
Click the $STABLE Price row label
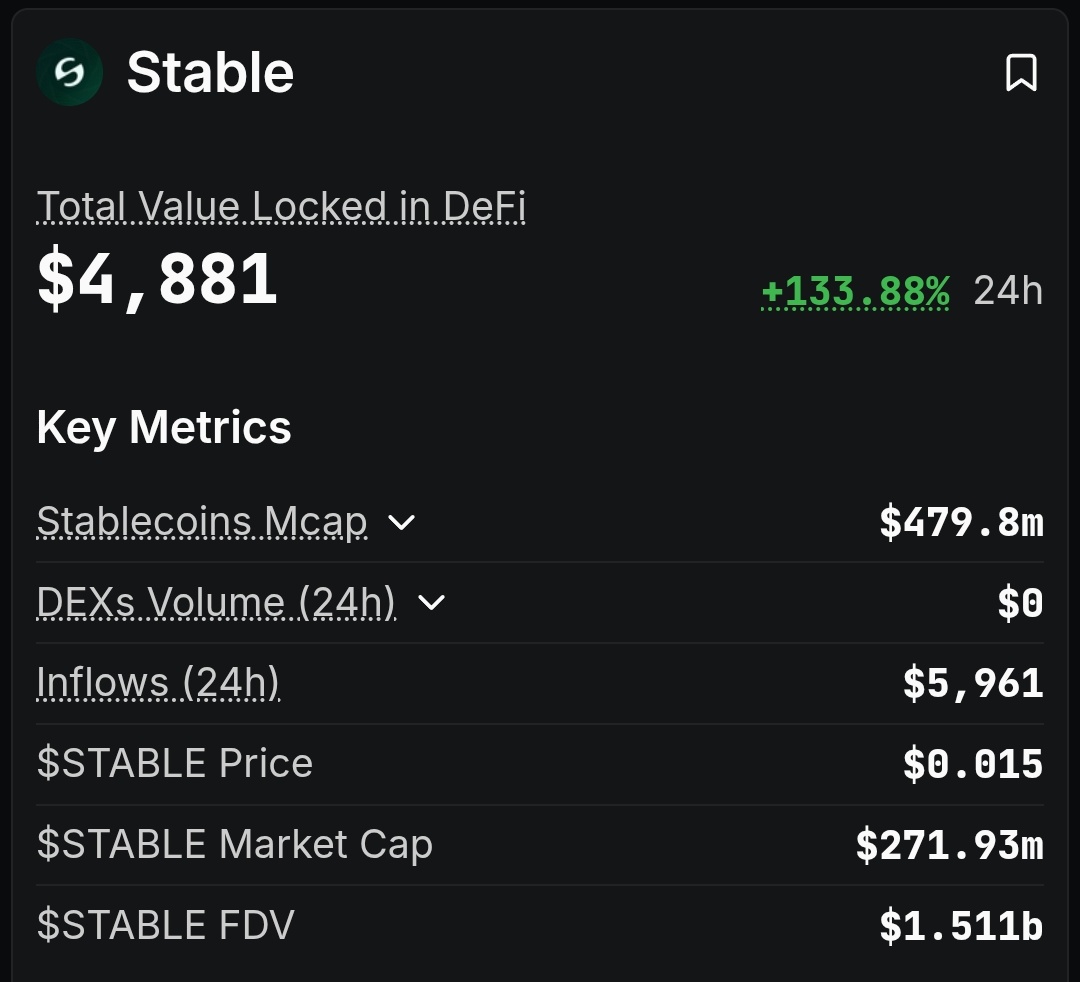175,764
